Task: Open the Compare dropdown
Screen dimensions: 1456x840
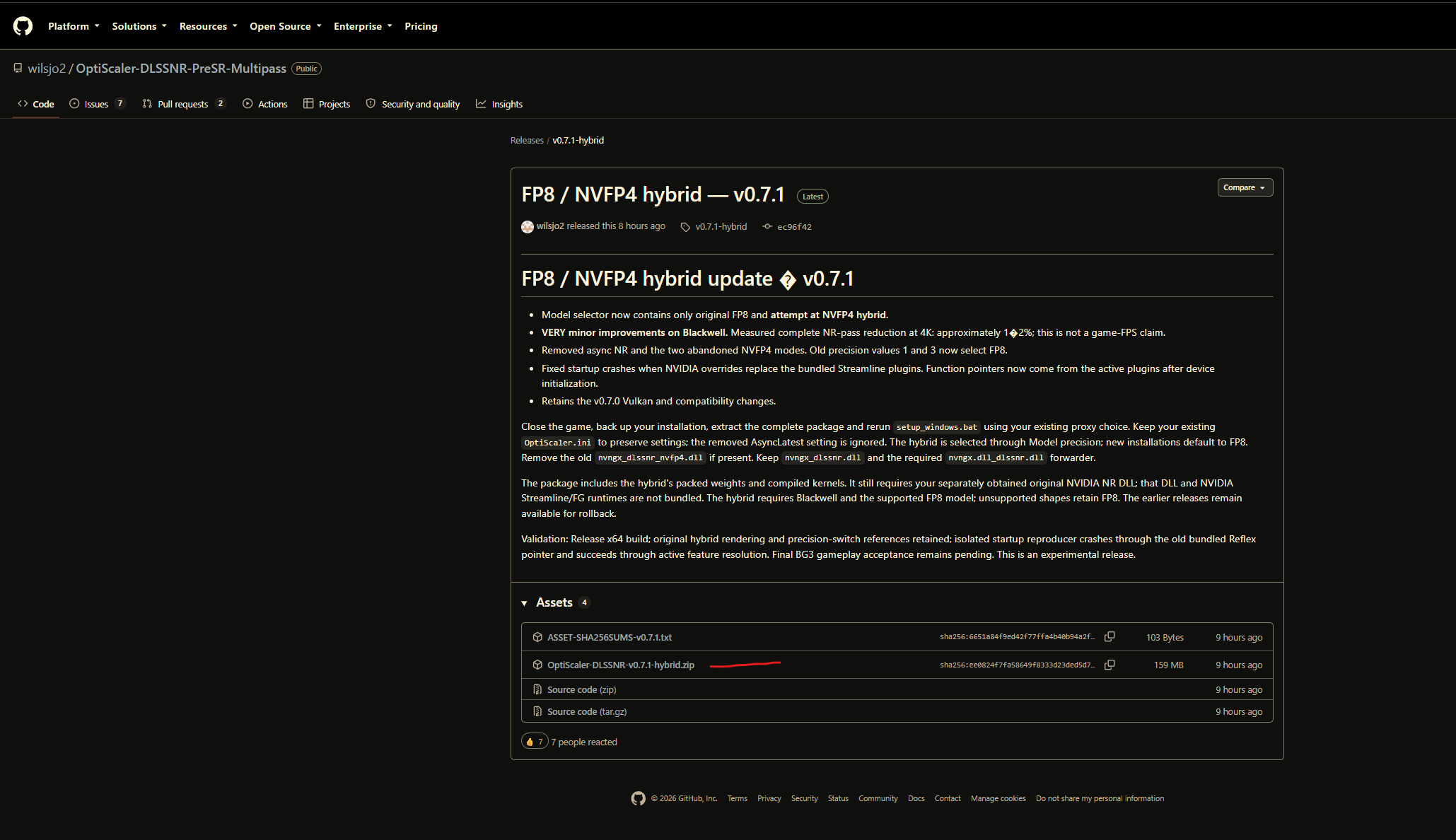Action: pyautogui.click(x=1245, y=187)
